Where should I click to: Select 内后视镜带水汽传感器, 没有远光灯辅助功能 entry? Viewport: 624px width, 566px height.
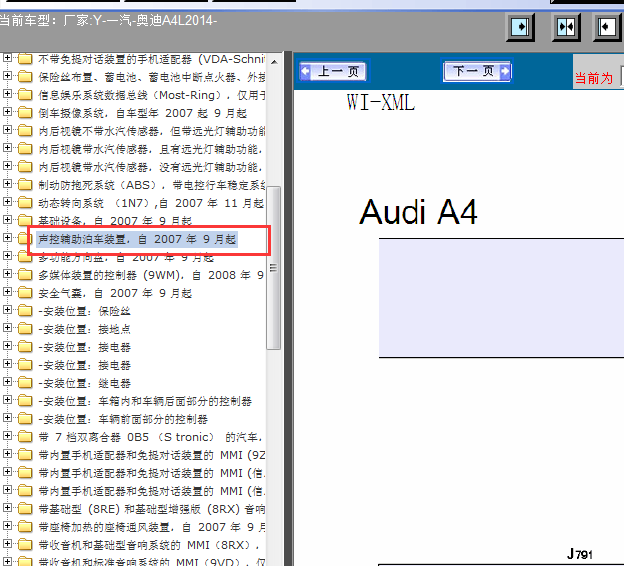pos(150,167)
